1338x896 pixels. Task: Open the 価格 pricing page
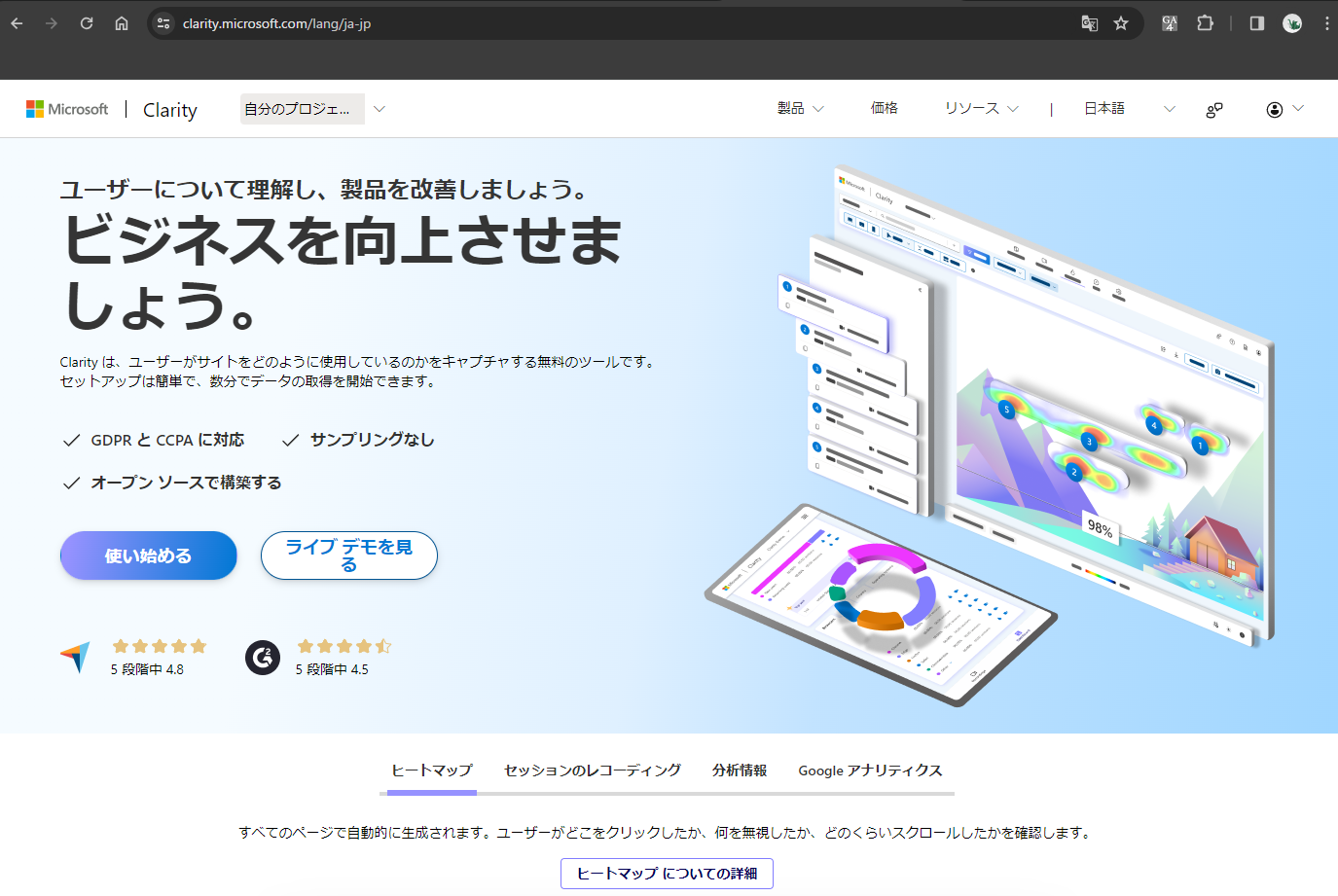pos(884,108)
